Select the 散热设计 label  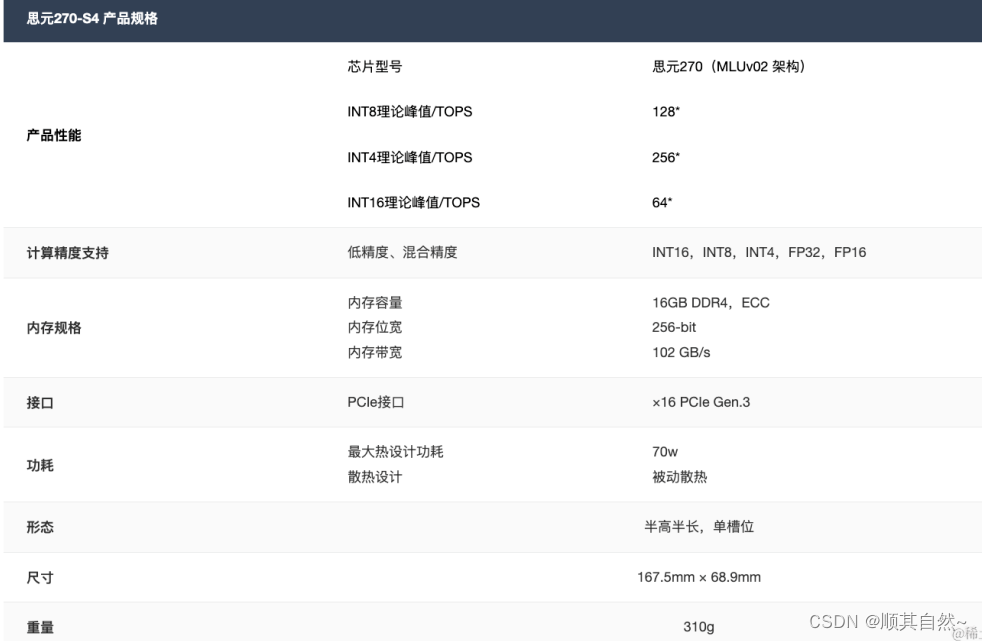tap(375, 477)
